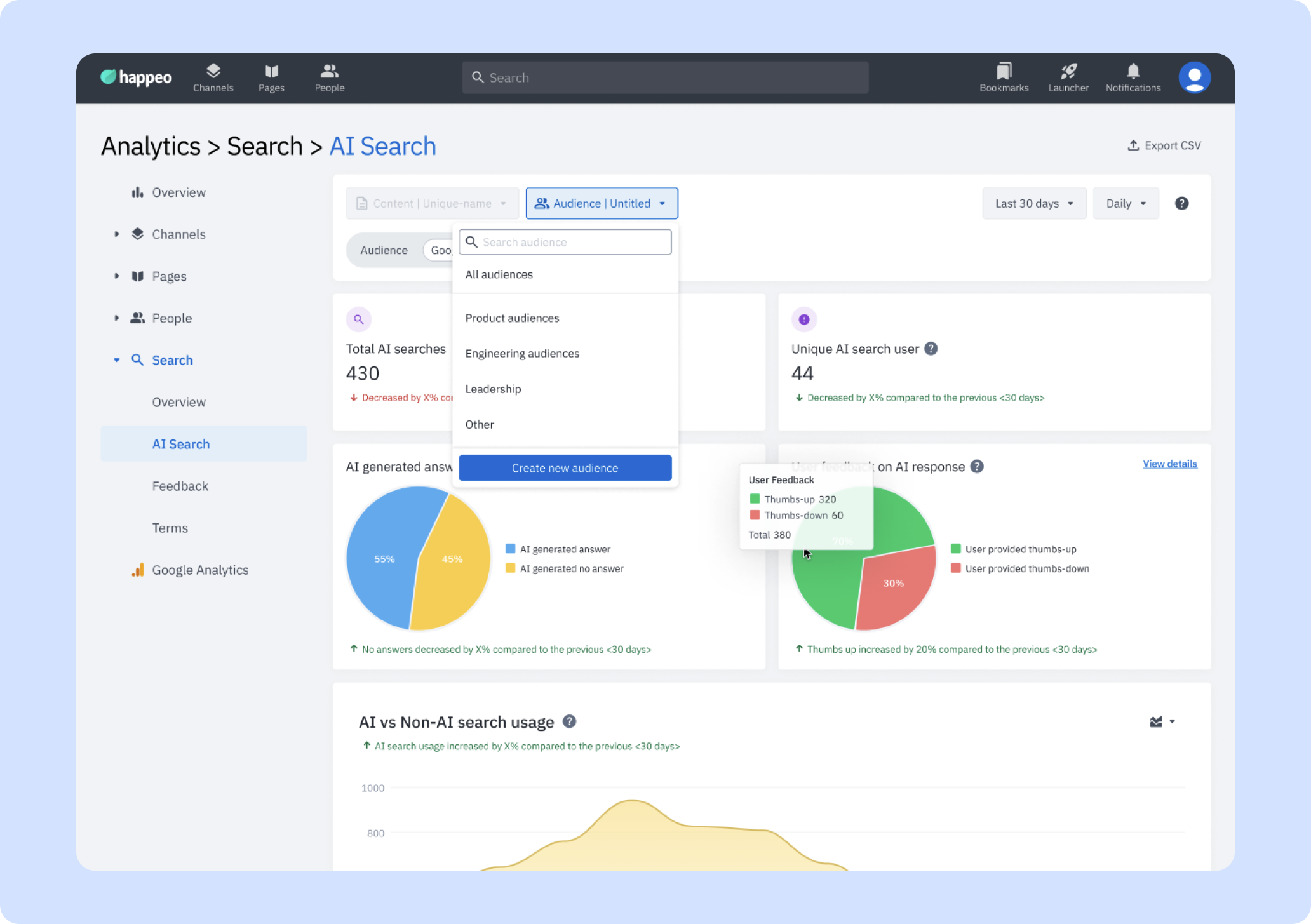The height and width of the screenshot is (924, 1311).
Task: Open the Bookmarks panel
Action: click(1004, 77)
